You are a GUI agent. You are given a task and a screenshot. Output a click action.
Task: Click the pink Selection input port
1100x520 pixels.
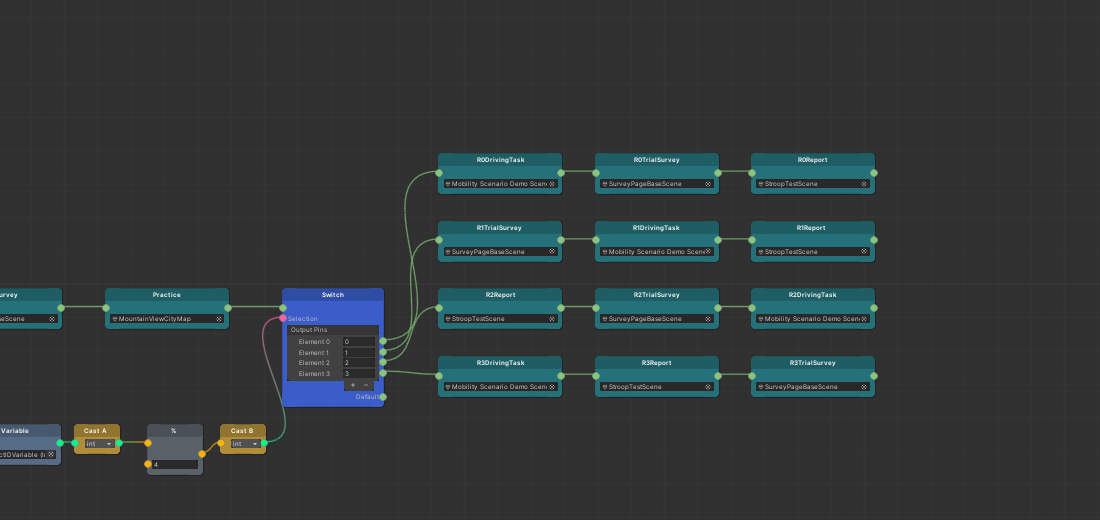coord(283,319)
